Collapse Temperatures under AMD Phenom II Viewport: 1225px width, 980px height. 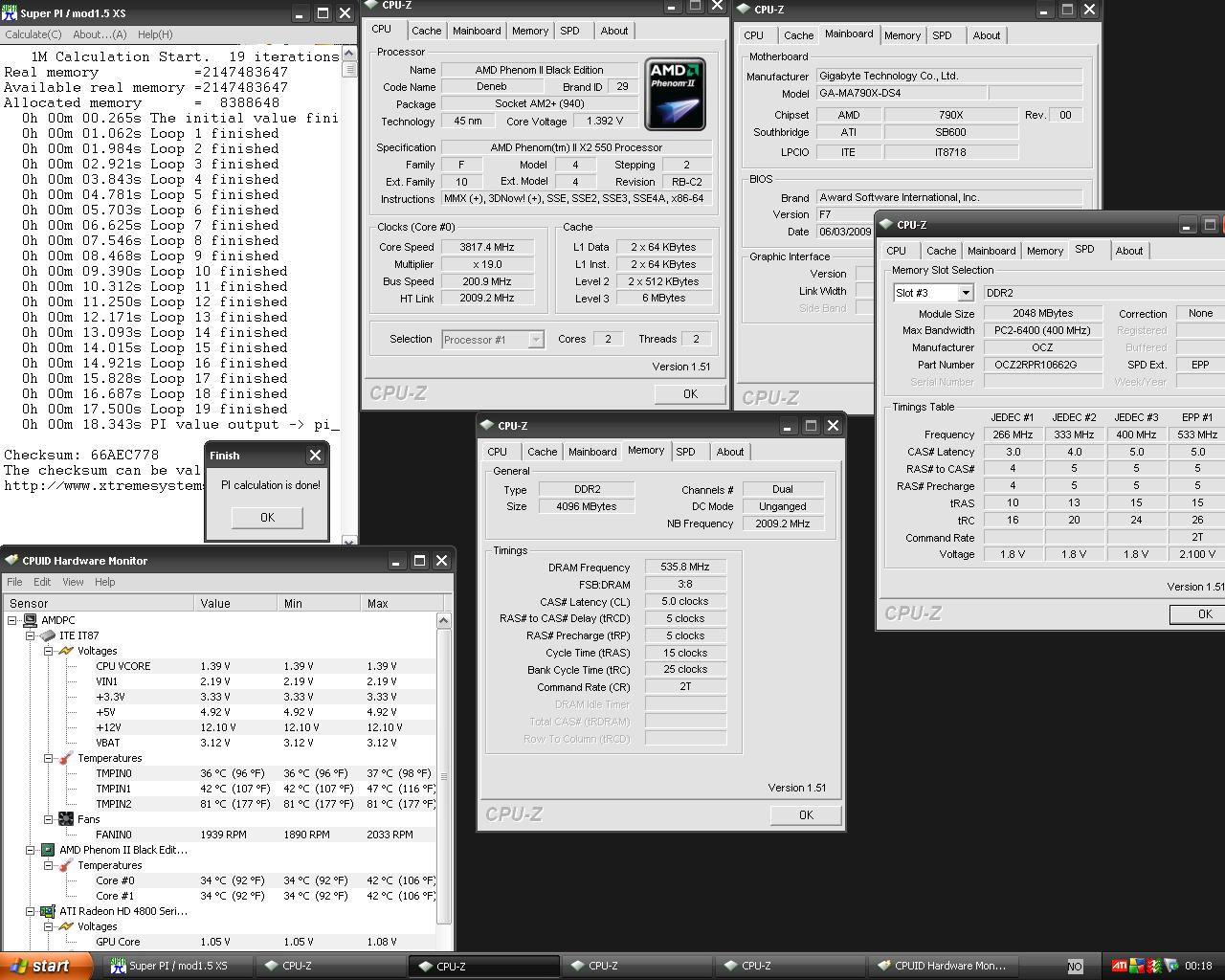click(48, 865)
